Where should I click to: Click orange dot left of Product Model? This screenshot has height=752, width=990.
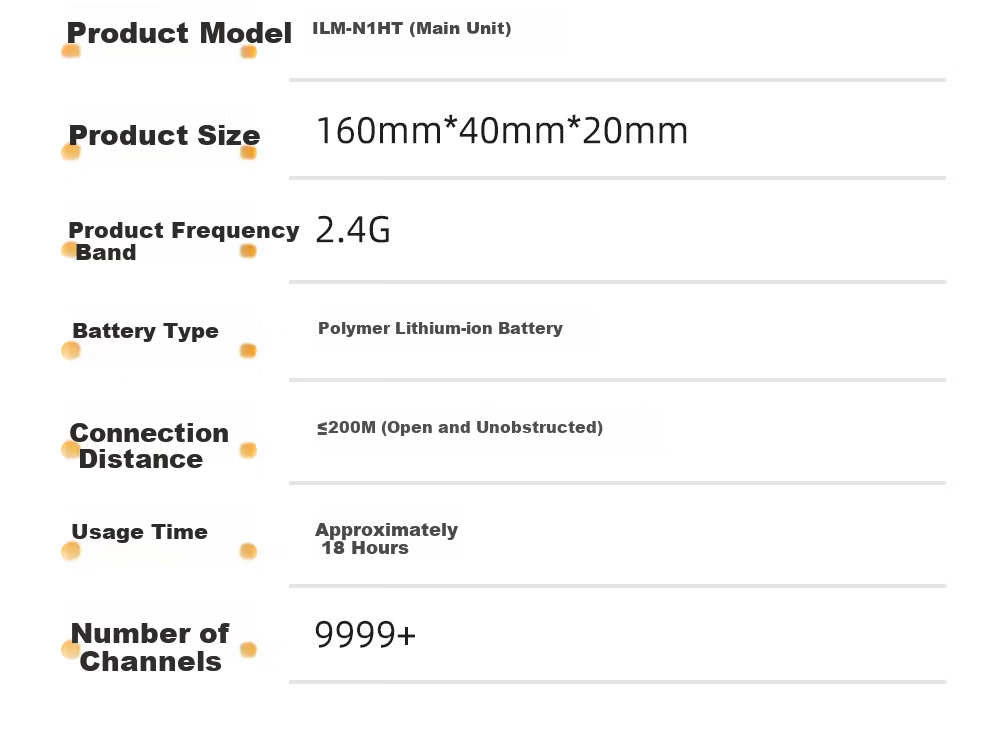(71, 51)
